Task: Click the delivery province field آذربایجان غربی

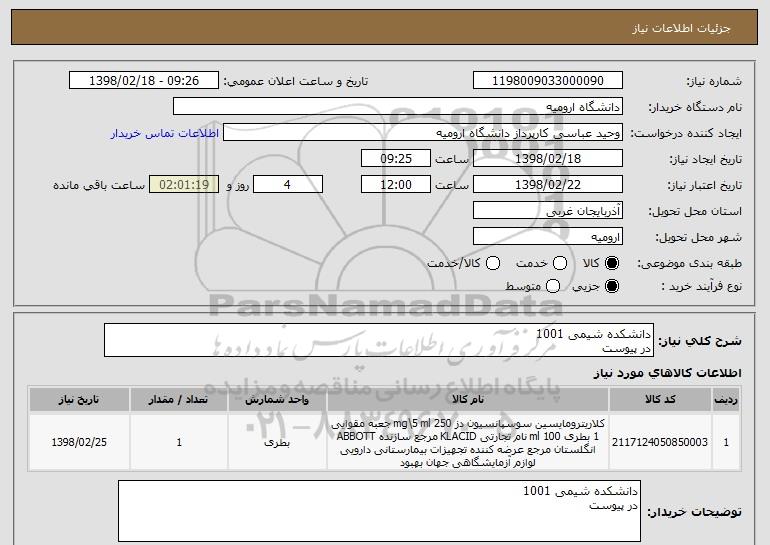Action: coord(548,210)
